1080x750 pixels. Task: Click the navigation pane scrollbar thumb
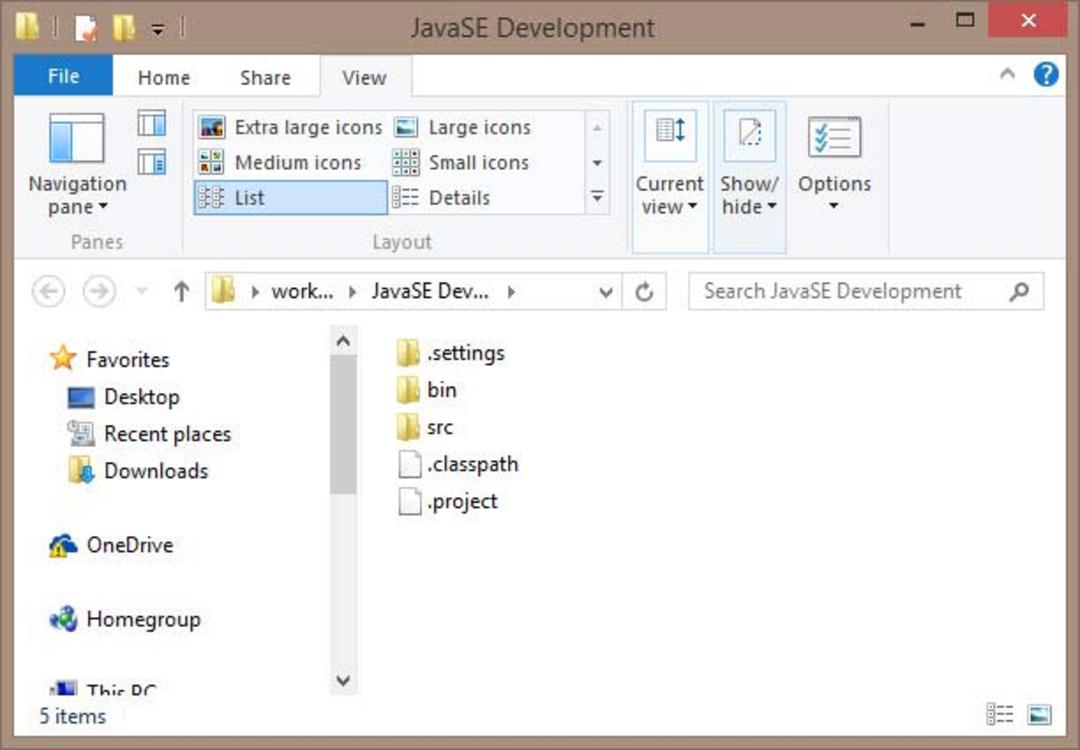pyautogui.click(x=343, y=425)
